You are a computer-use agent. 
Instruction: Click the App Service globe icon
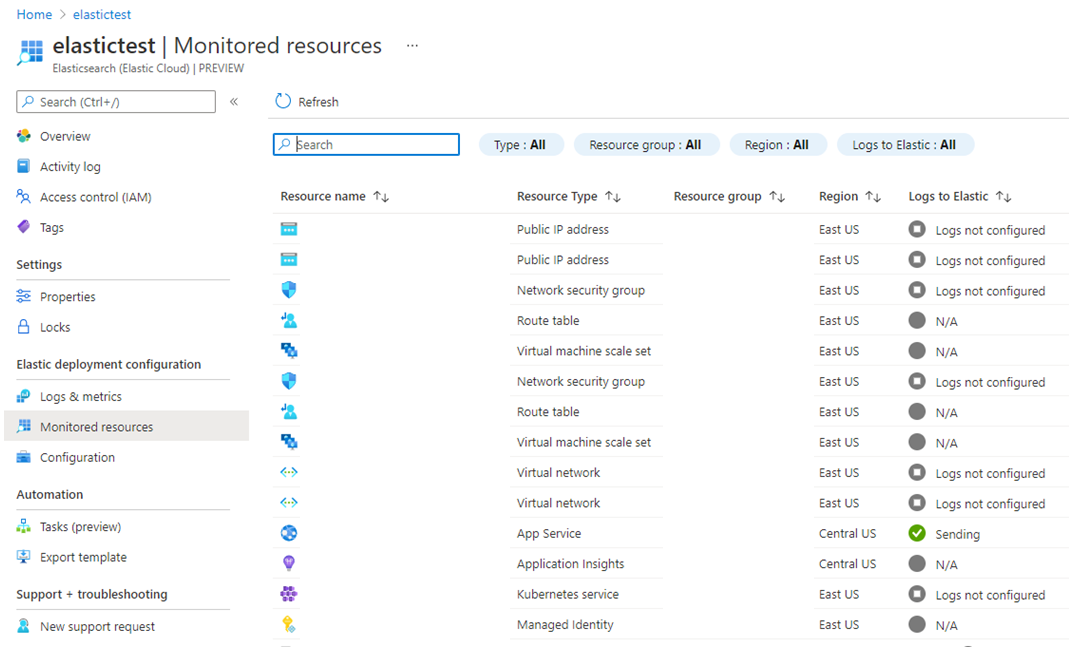coord(289,532)
